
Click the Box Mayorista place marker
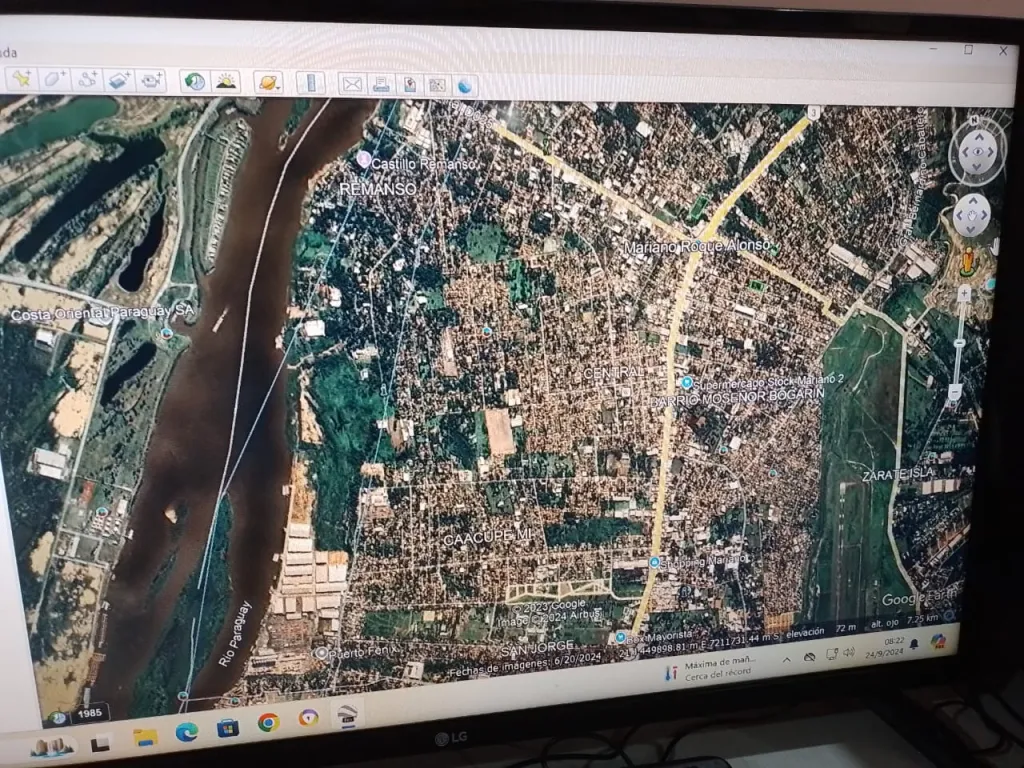tap(620, 637)
